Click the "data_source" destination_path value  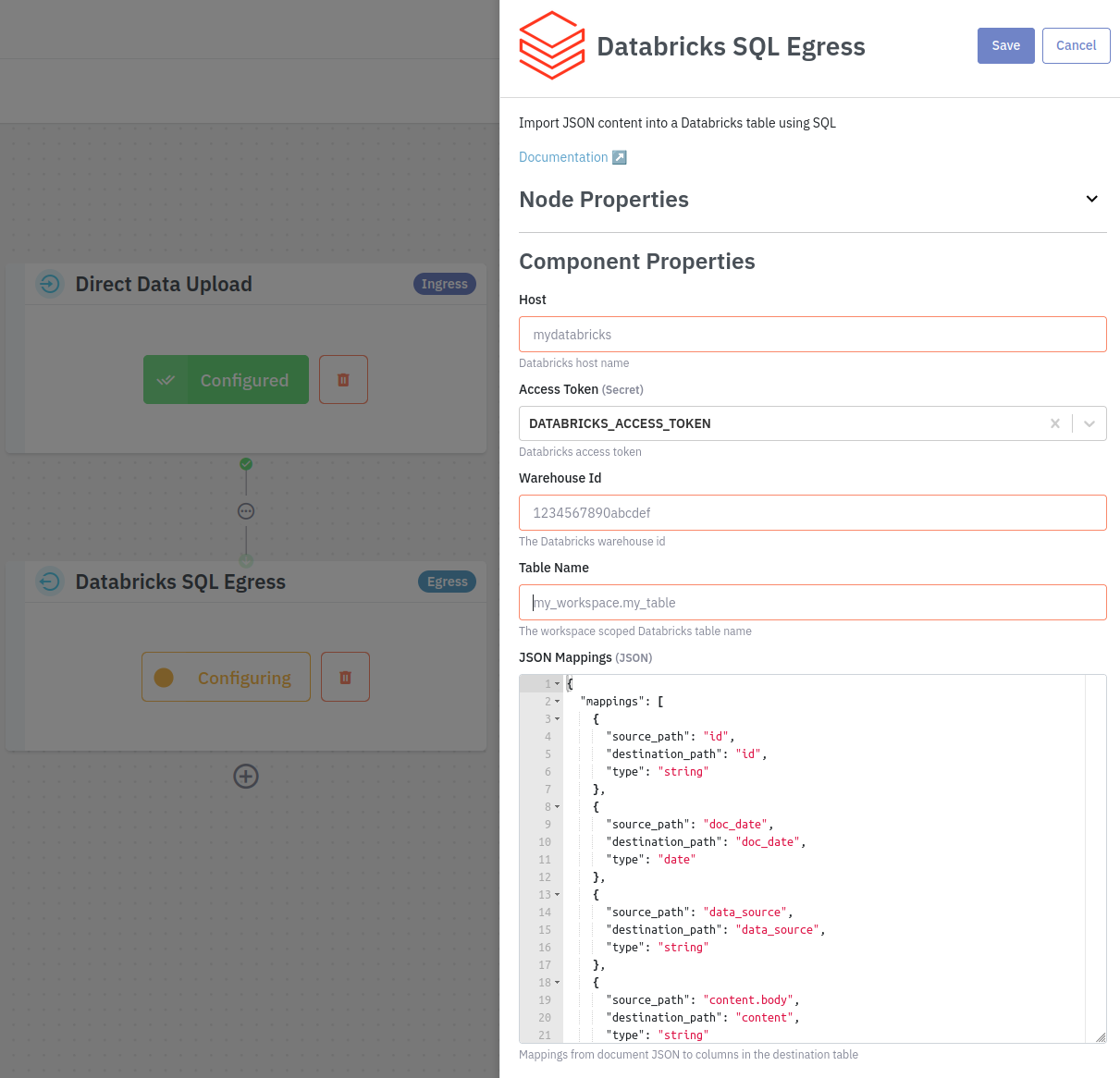(779, 930)
